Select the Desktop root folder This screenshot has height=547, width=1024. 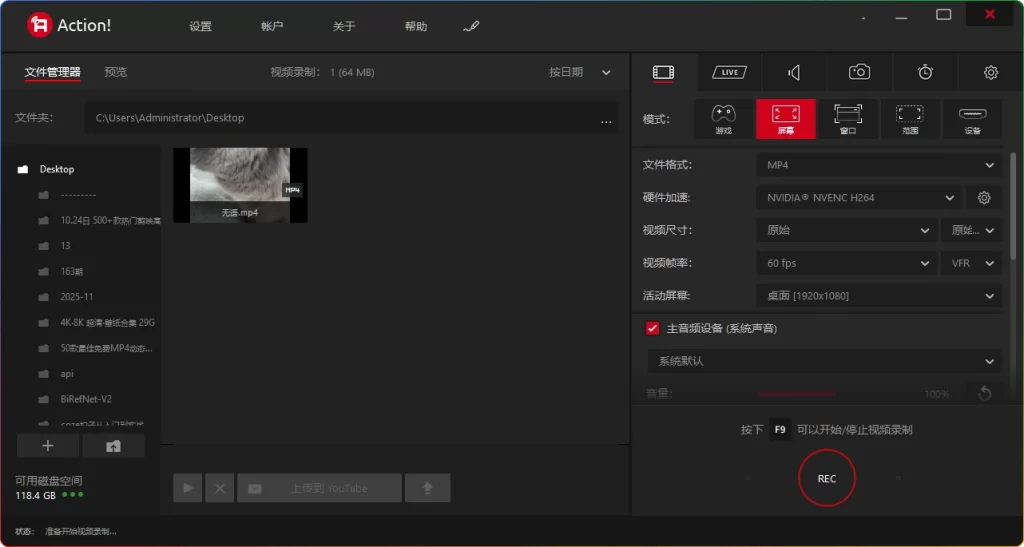click(57, 169)
